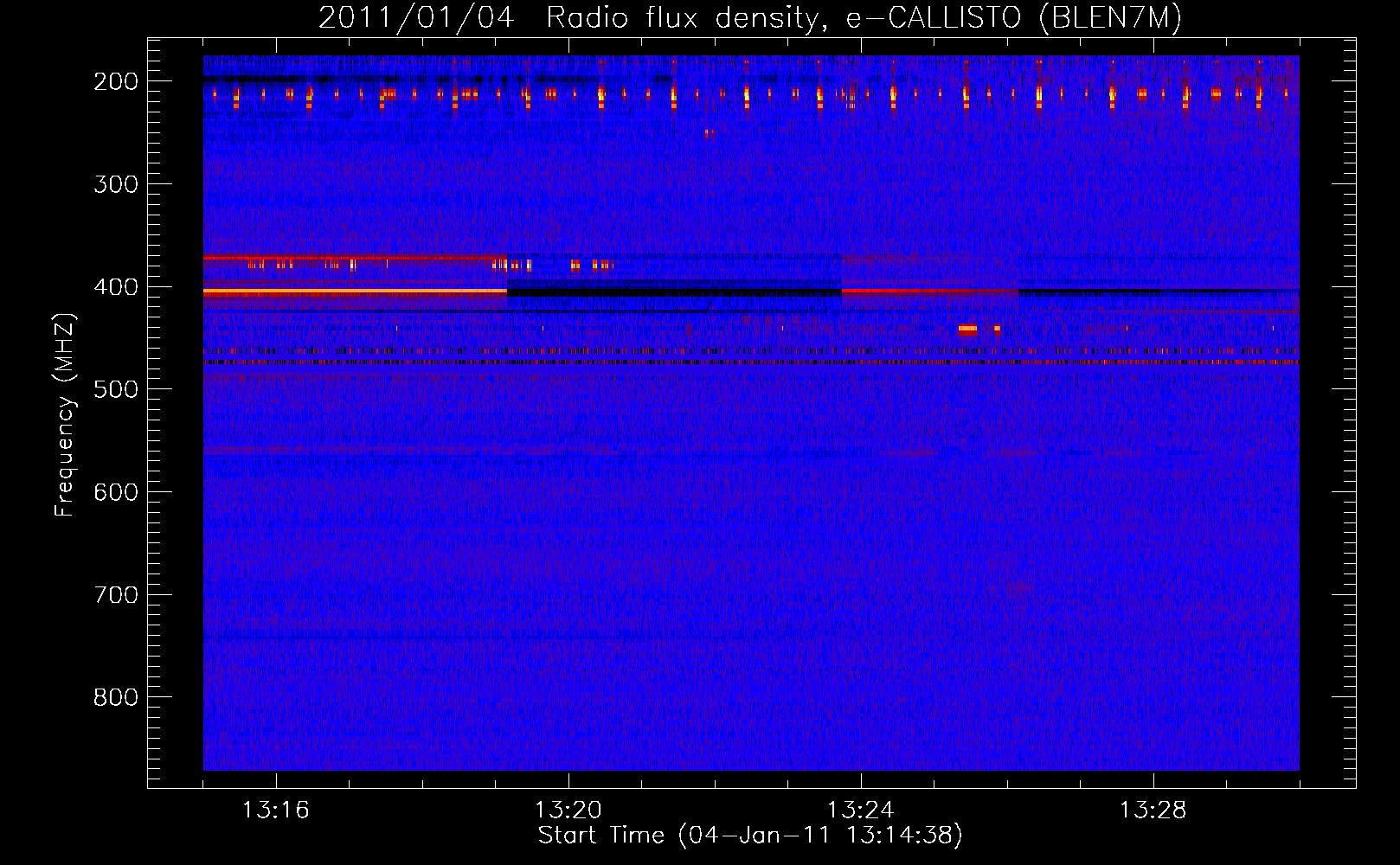Click the 13:28 time tick label
The height and width of the screenshot is (865, 1400).
pos(1153,811)
